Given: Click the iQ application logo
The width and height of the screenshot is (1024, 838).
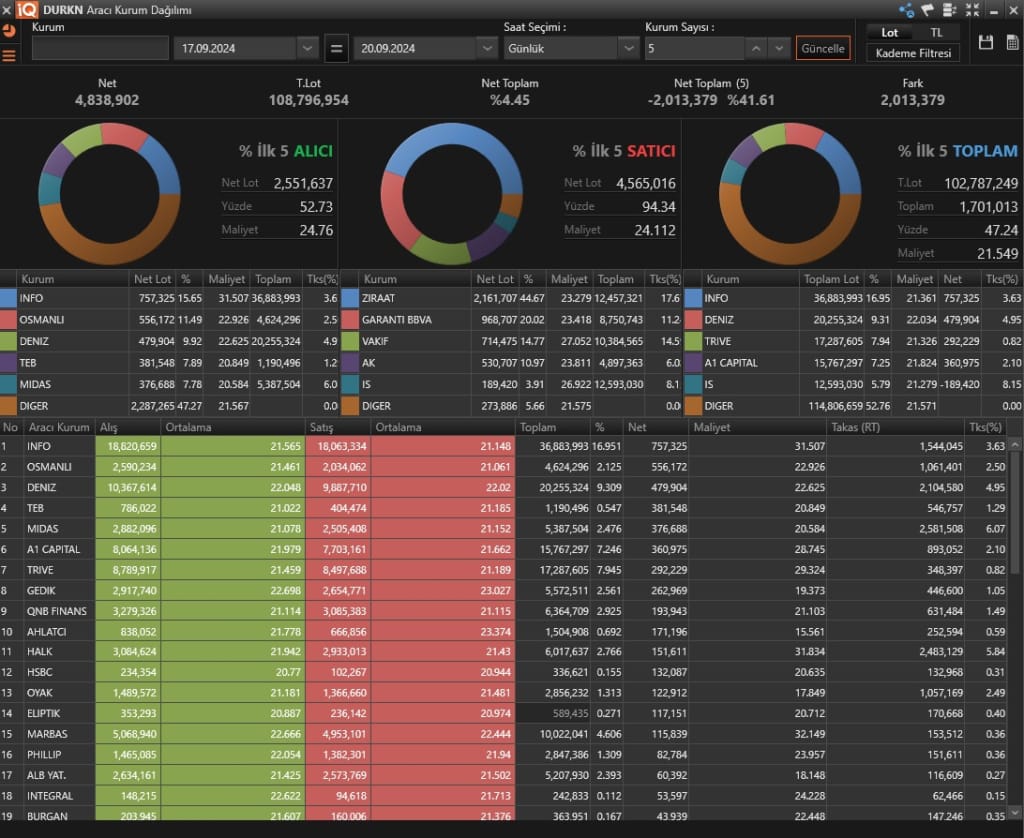Looking at the screenshot, I should 27,9.
